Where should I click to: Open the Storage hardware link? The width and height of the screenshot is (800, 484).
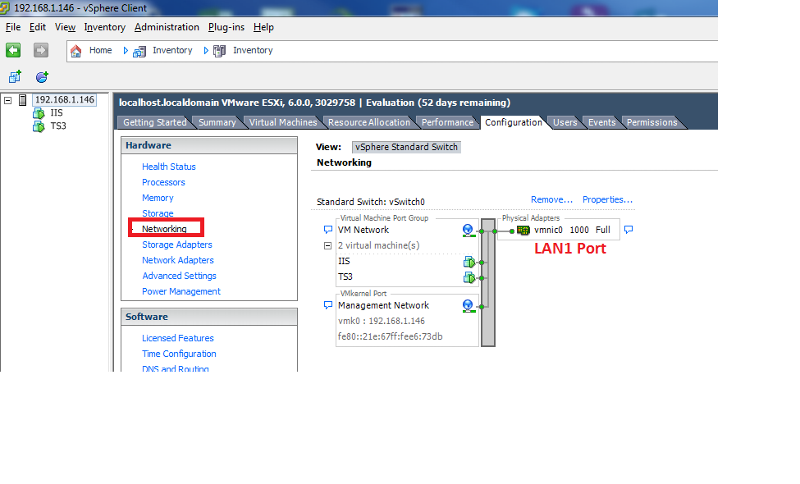pos(158,213)
